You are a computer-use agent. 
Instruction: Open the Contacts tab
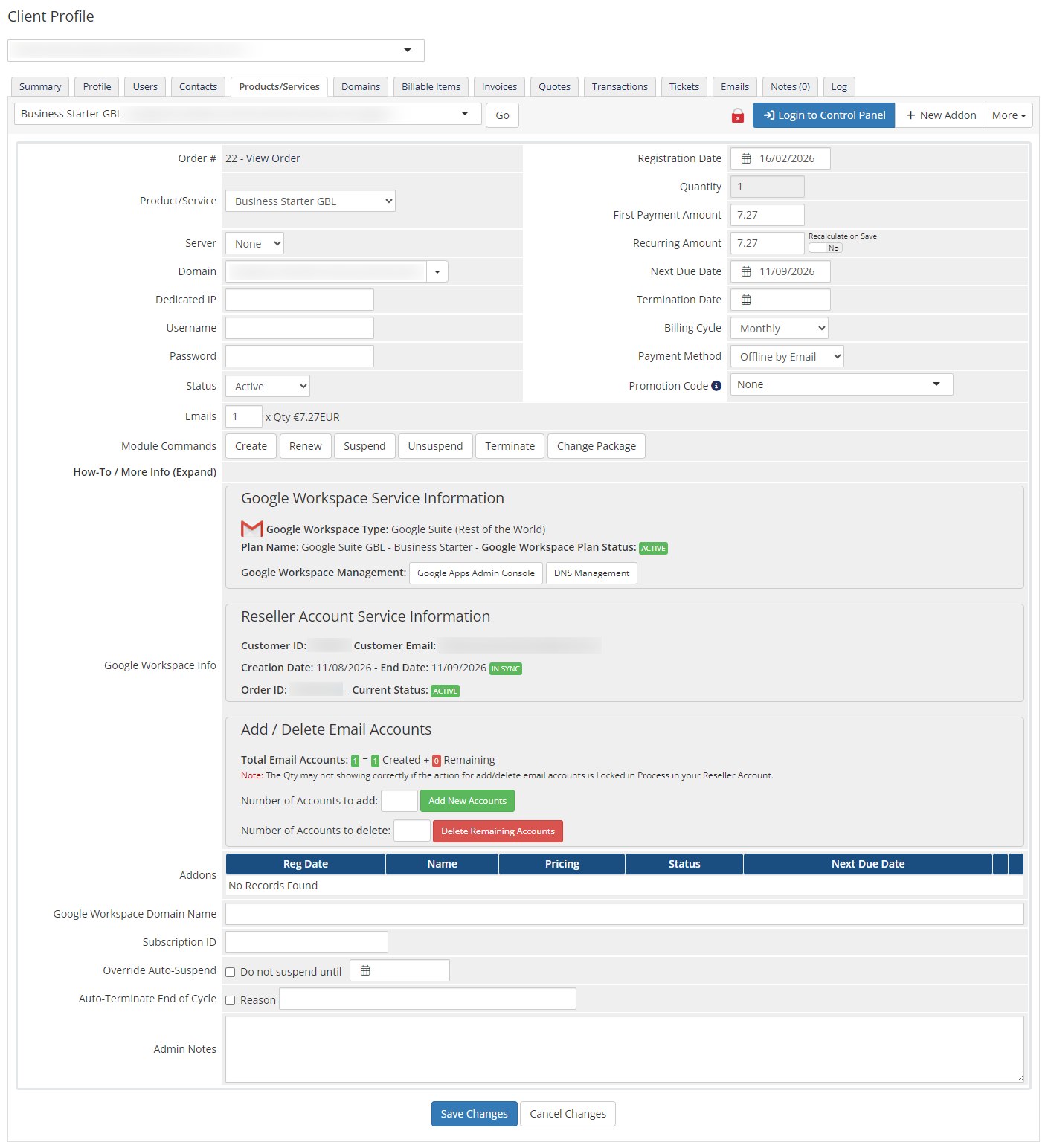tap(199, 86)
